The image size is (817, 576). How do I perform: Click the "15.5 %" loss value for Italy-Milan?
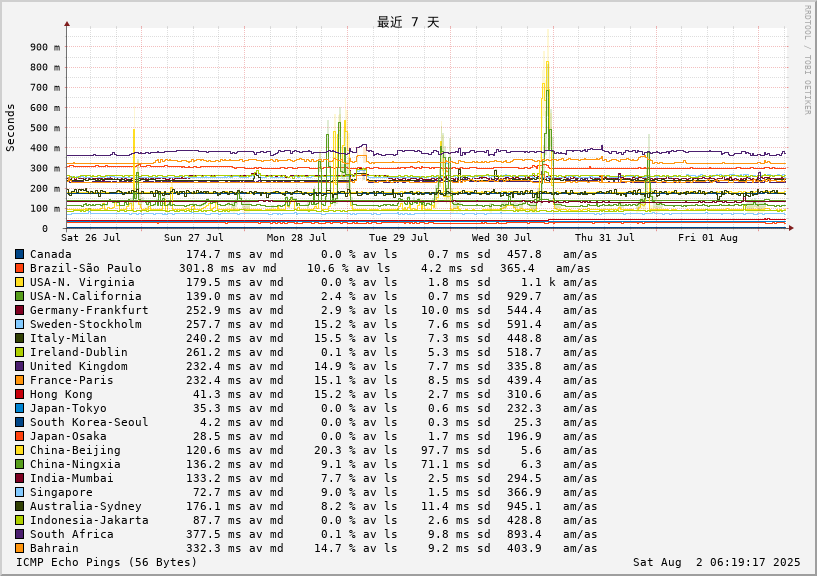pyautogui.click(x=335, y=338)
